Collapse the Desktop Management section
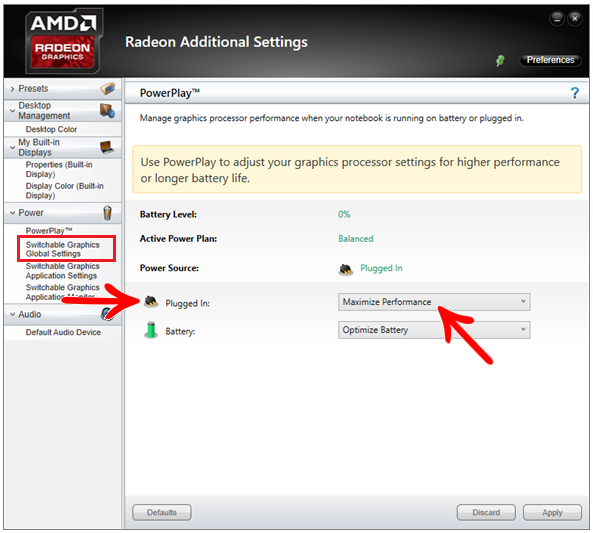The image size is (593, 533). [12, 110]
